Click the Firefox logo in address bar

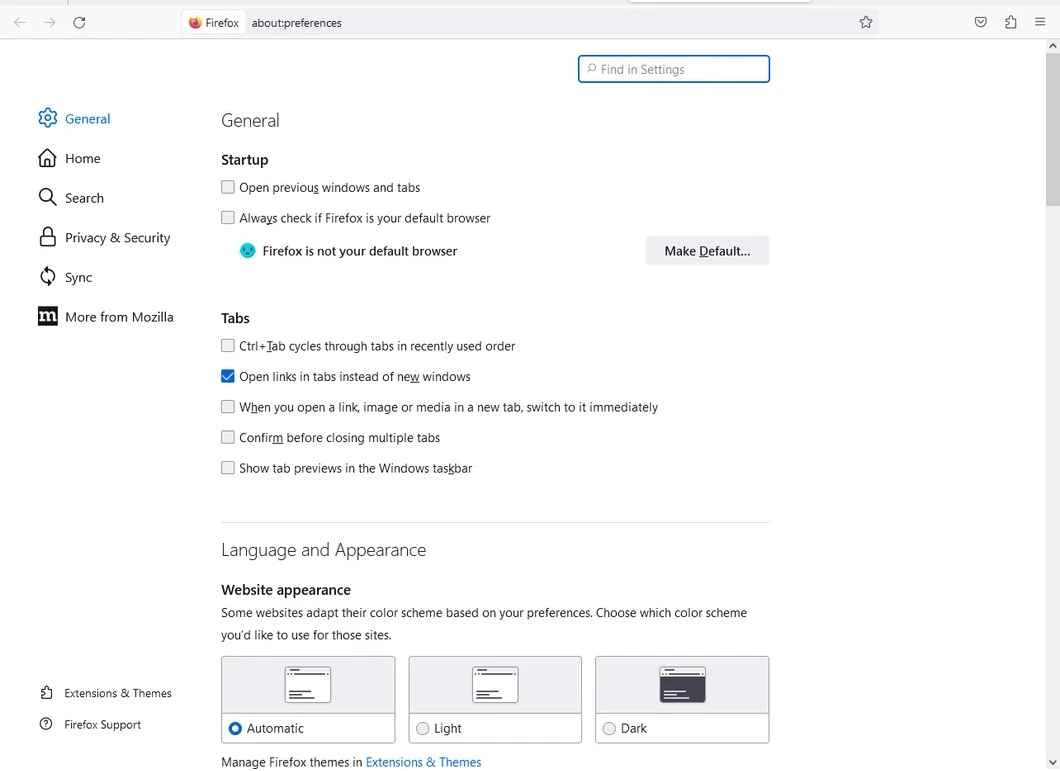point(195,22)
